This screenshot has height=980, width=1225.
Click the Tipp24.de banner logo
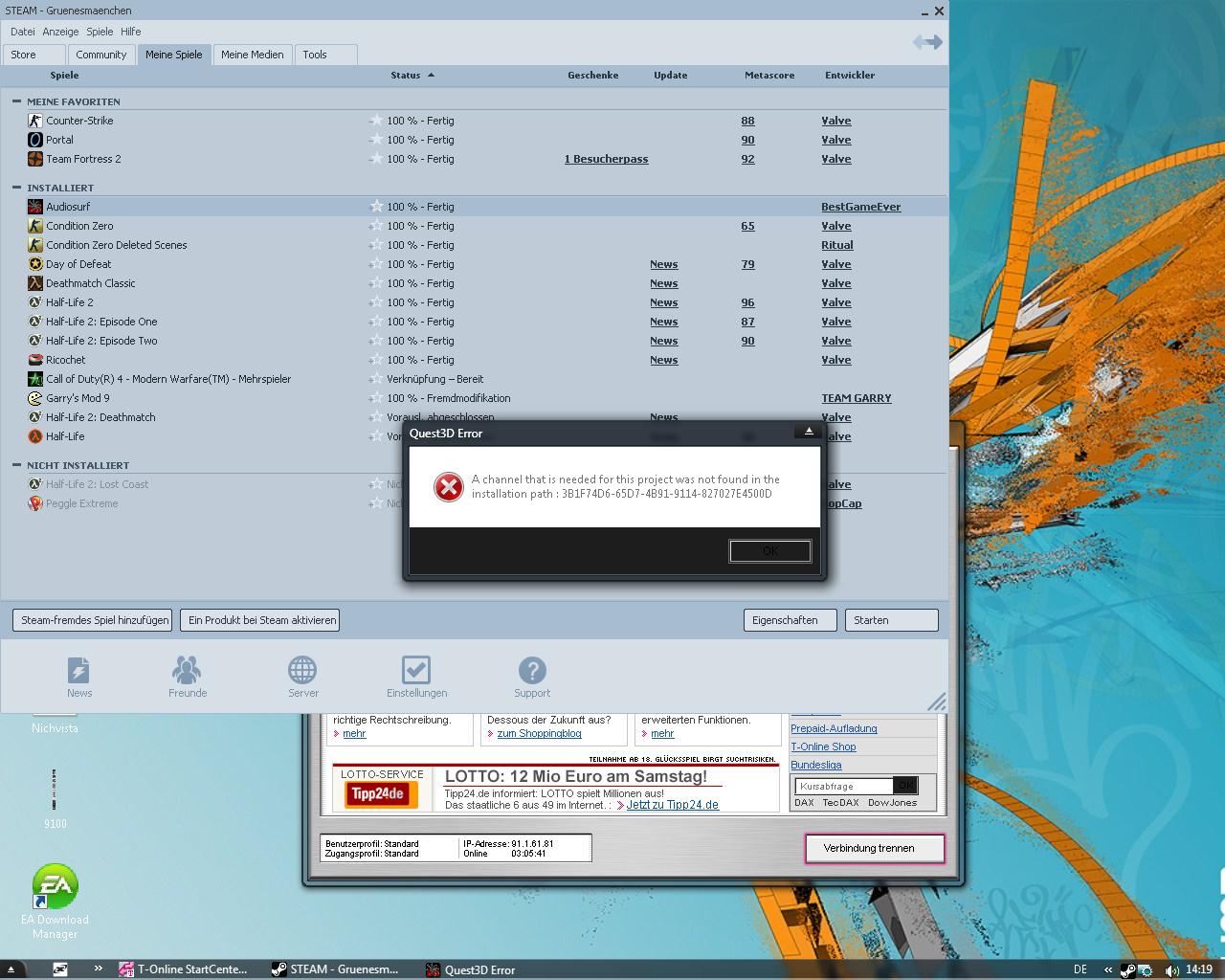pos(379,794)
